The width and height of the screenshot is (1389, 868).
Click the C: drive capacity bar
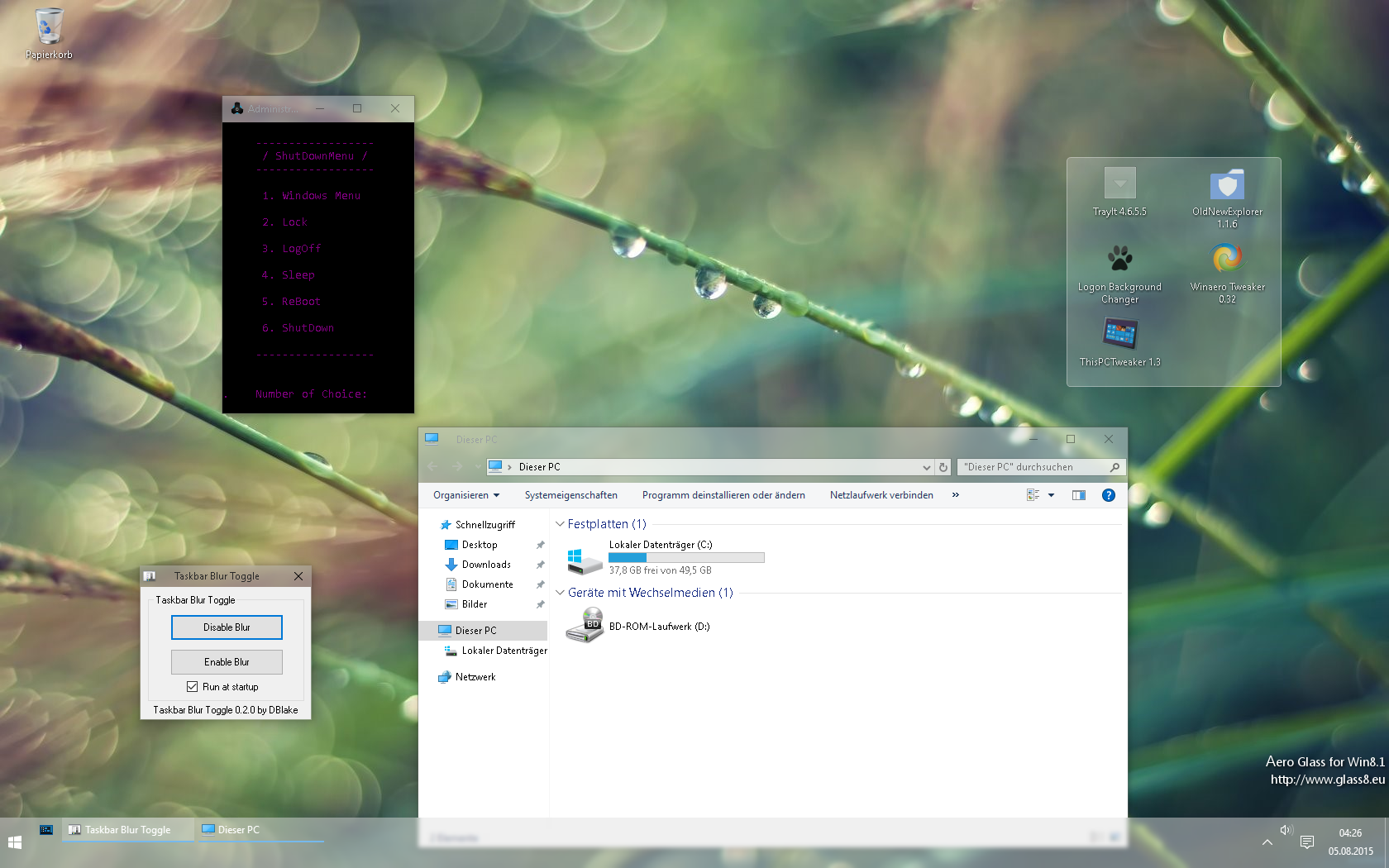coord(686,558)
